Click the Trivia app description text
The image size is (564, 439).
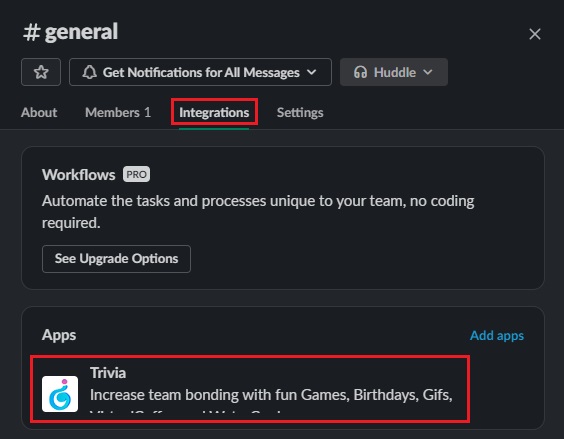(271, 395)
